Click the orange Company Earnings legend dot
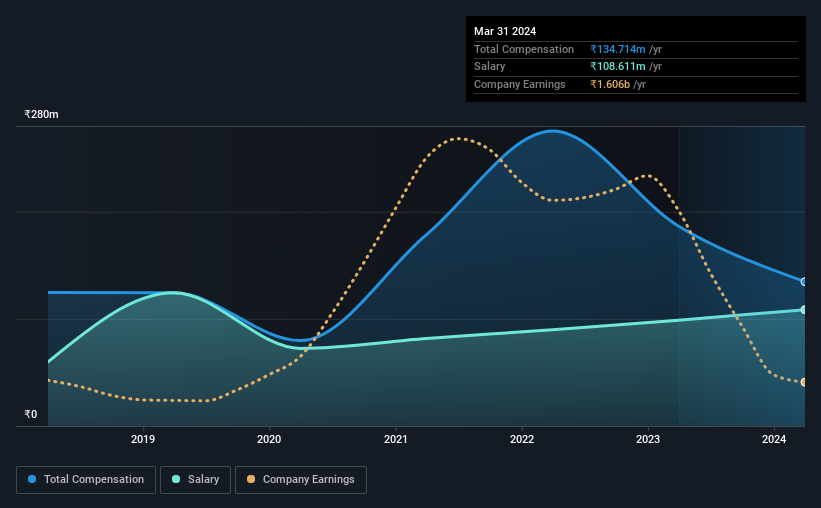 coord(251,479)
